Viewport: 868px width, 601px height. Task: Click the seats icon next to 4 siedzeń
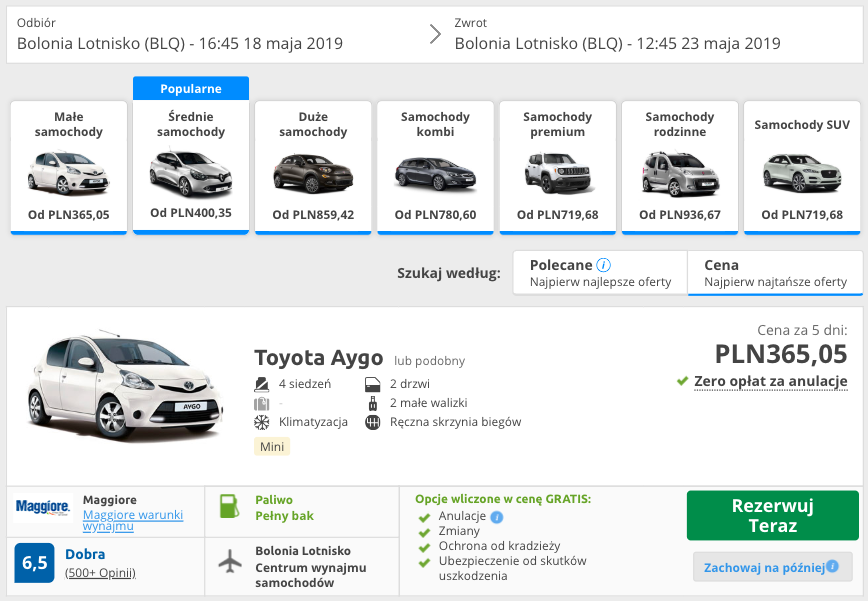pyautogui.click(x=261, y=384)
